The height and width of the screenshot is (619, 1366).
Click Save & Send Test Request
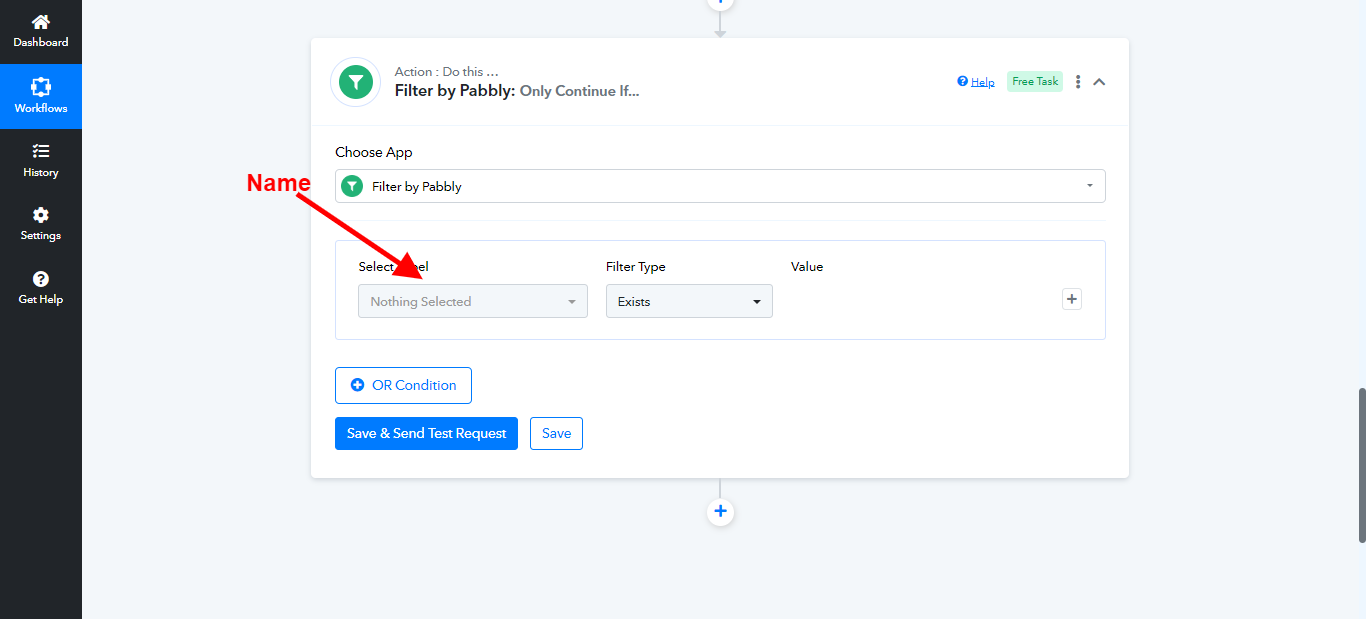[426, 433]
